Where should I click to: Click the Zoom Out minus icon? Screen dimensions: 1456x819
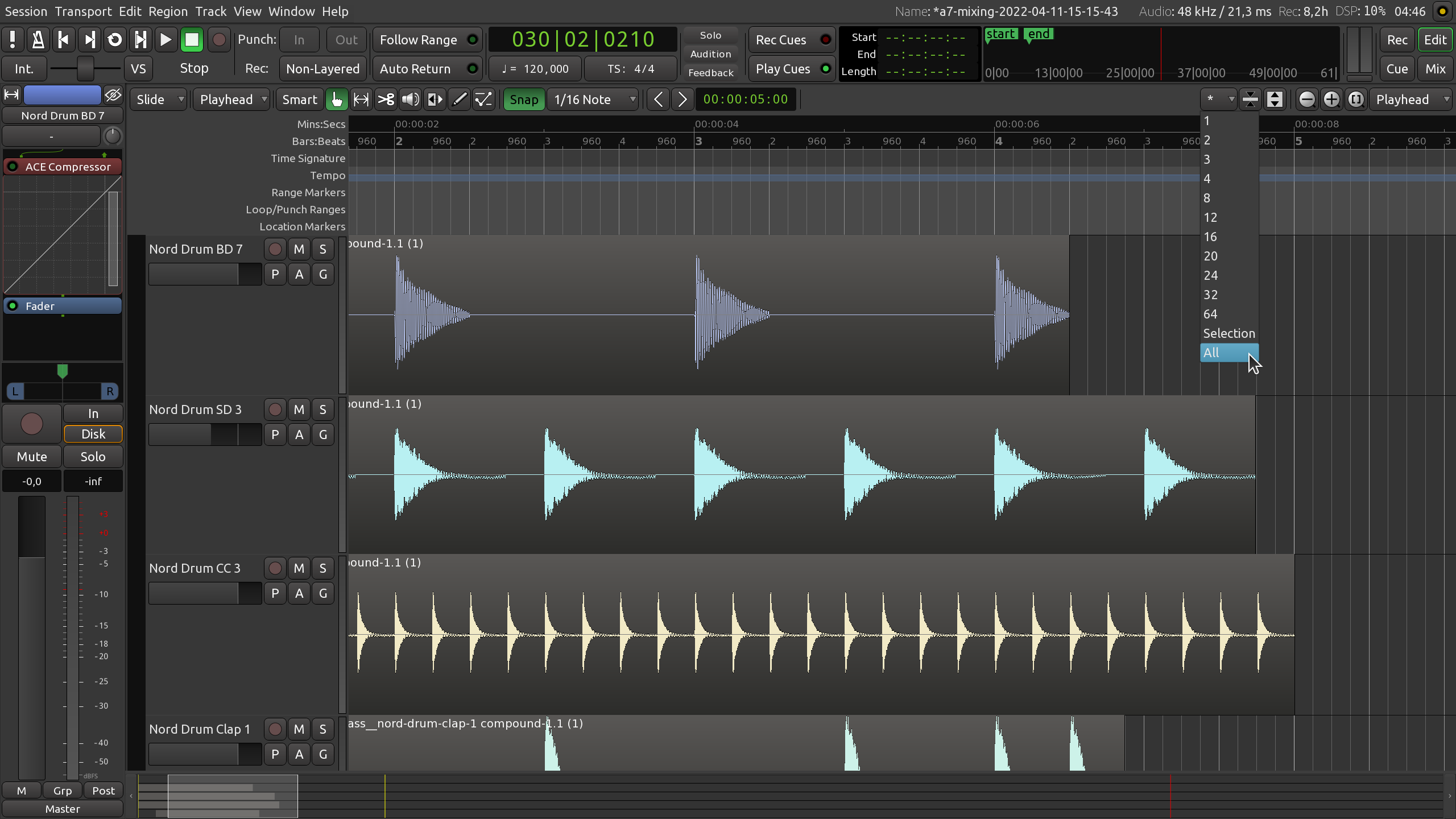tap(1307, 100)
